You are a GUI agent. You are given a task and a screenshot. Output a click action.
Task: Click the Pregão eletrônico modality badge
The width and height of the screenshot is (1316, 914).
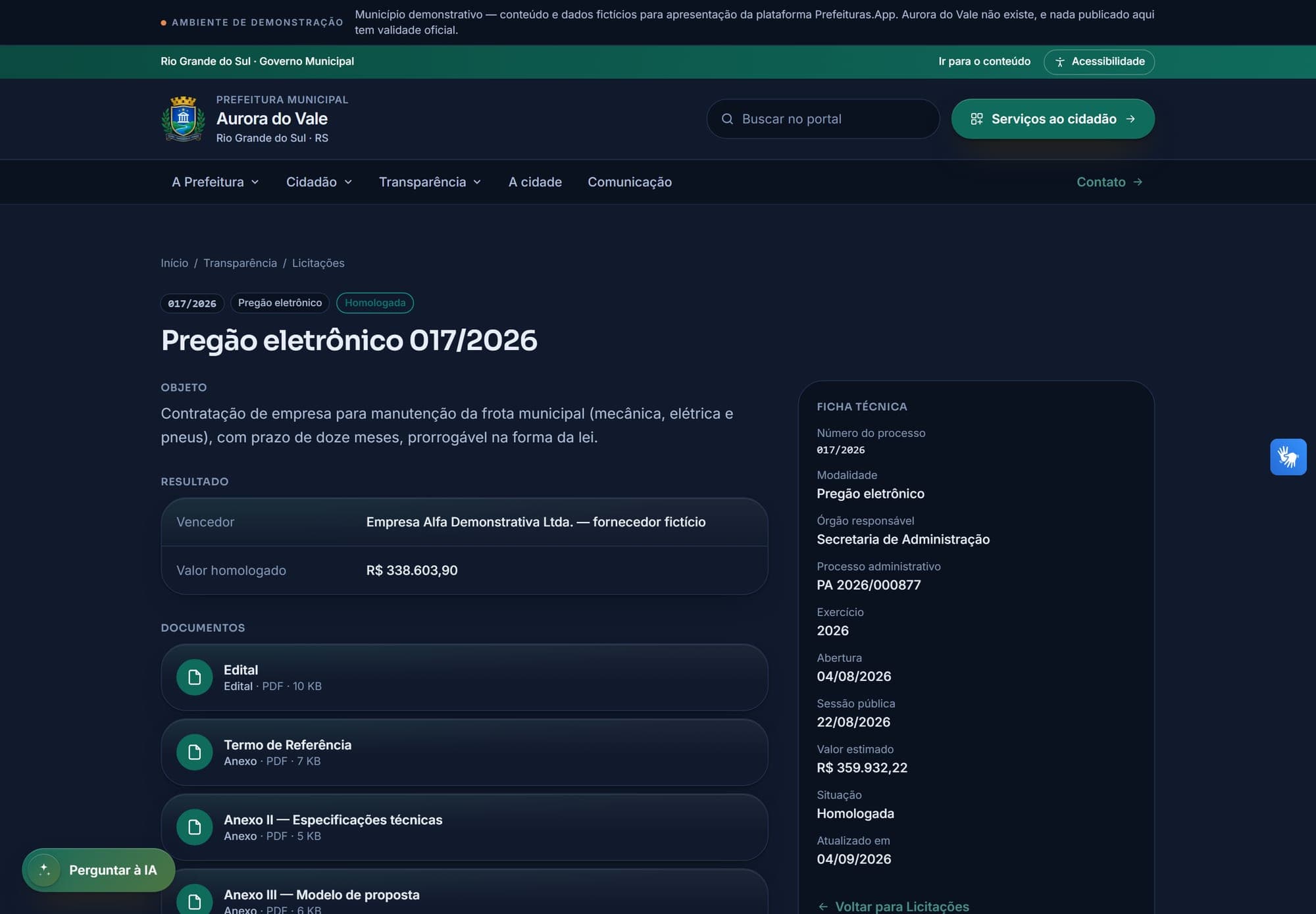coord(280,303)
